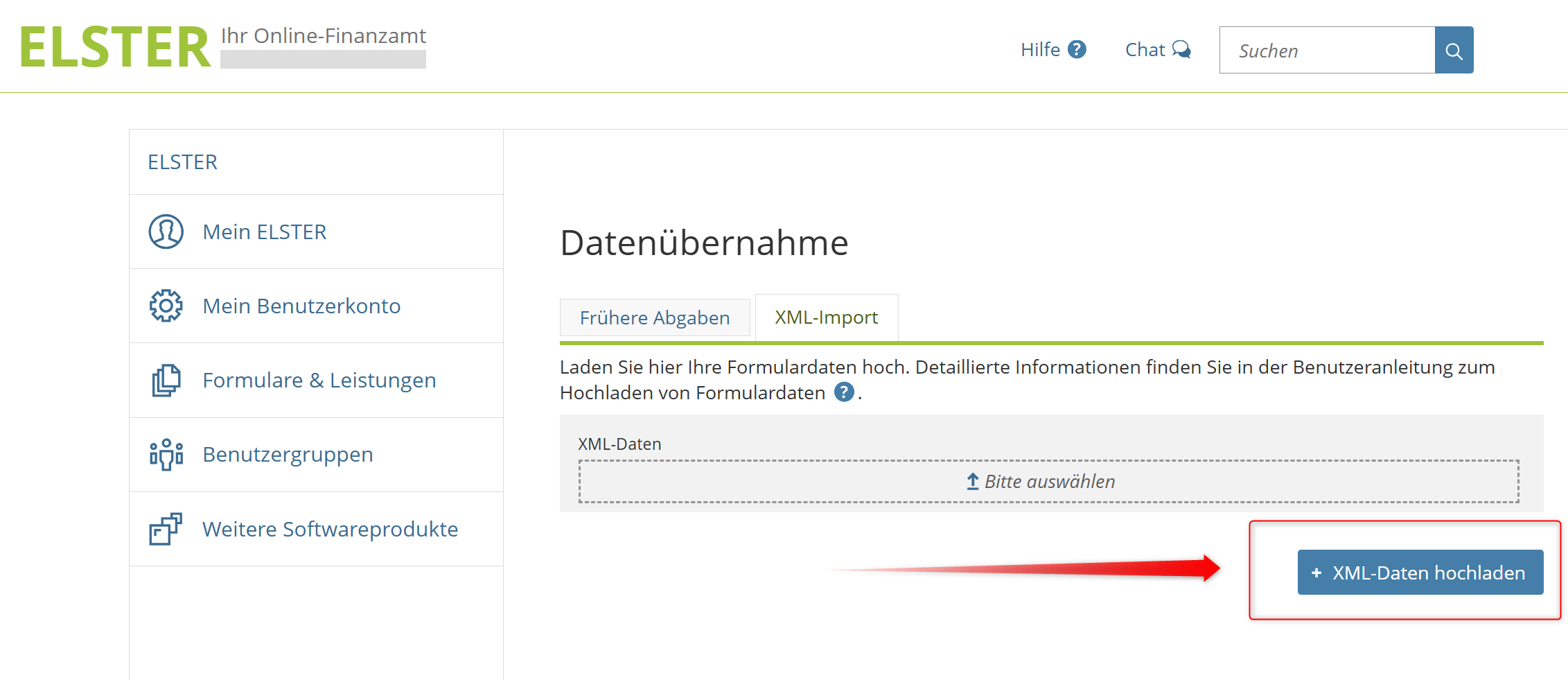The image size is (1568, 680).
Task: Click the people icon for Benutzergruppen
Action: tap(166, 455)
